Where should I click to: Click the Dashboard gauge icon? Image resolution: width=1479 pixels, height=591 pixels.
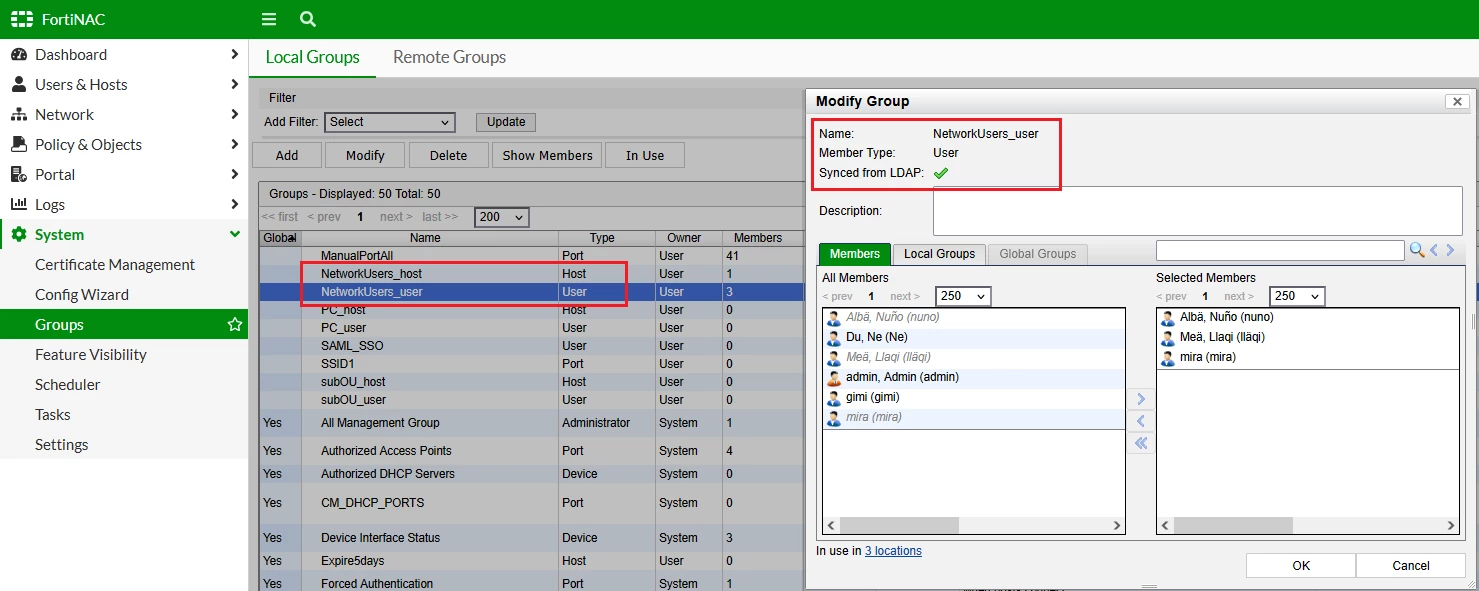[x=19, y=55]
